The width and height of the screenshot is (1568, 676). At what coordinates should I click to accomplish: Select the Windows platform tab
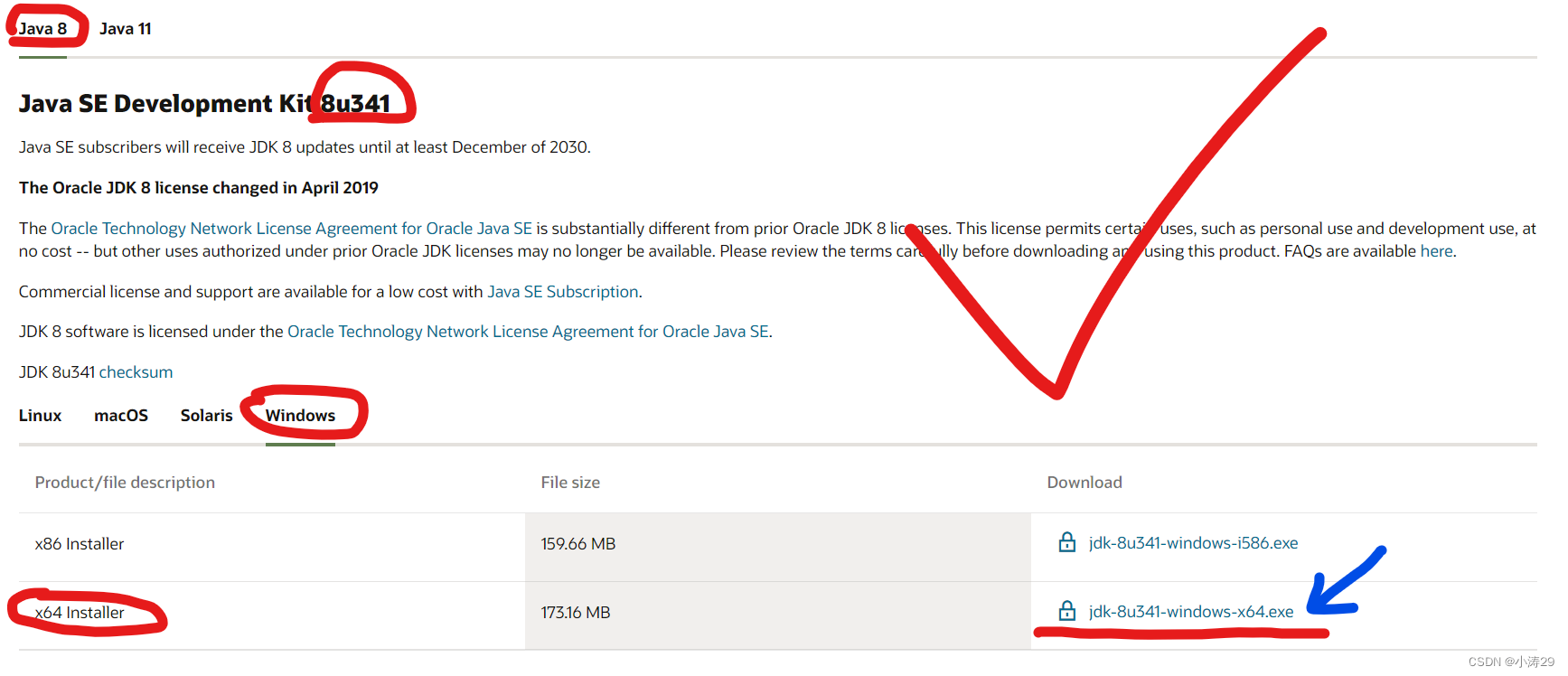click(x=300, y=416)
